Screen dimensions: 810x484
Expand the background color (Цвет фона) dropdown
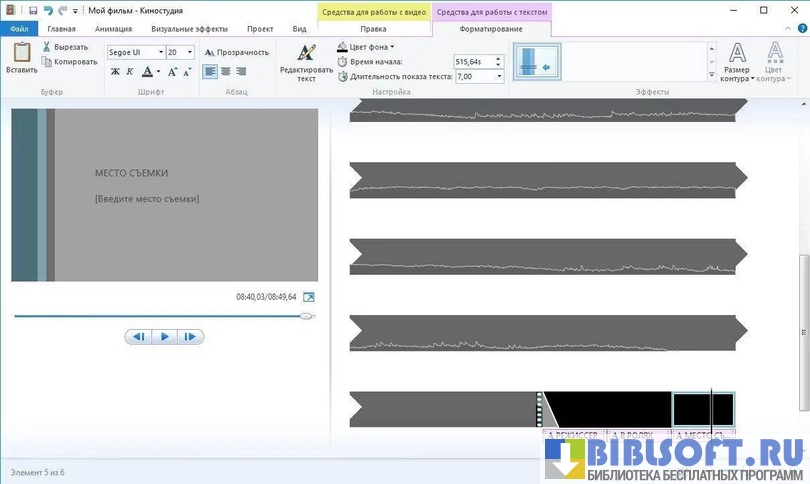coord(392,47)
